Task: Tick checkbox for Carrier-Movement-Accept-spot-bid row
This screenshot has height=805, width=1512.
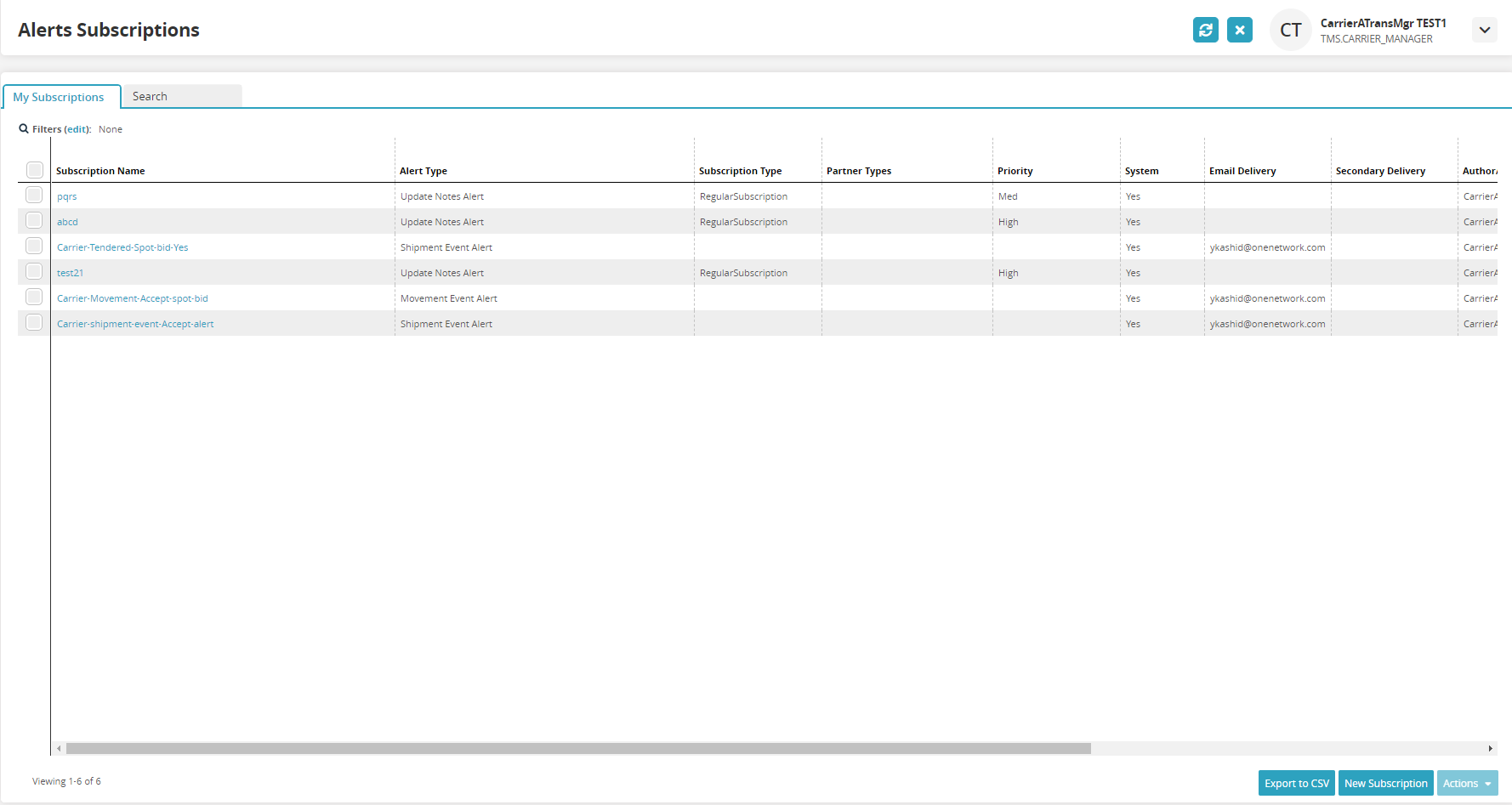Action: tap(34, 298)
